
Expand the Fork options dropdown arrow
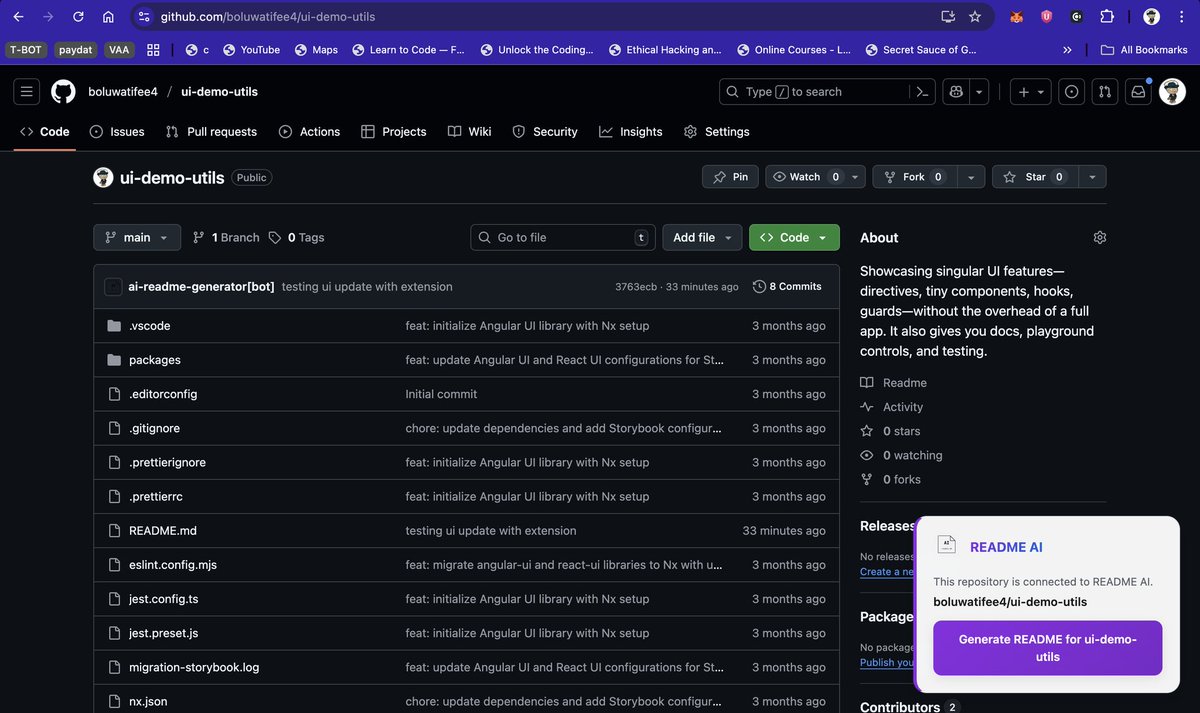pyautogui.click(x=970, y=177)
